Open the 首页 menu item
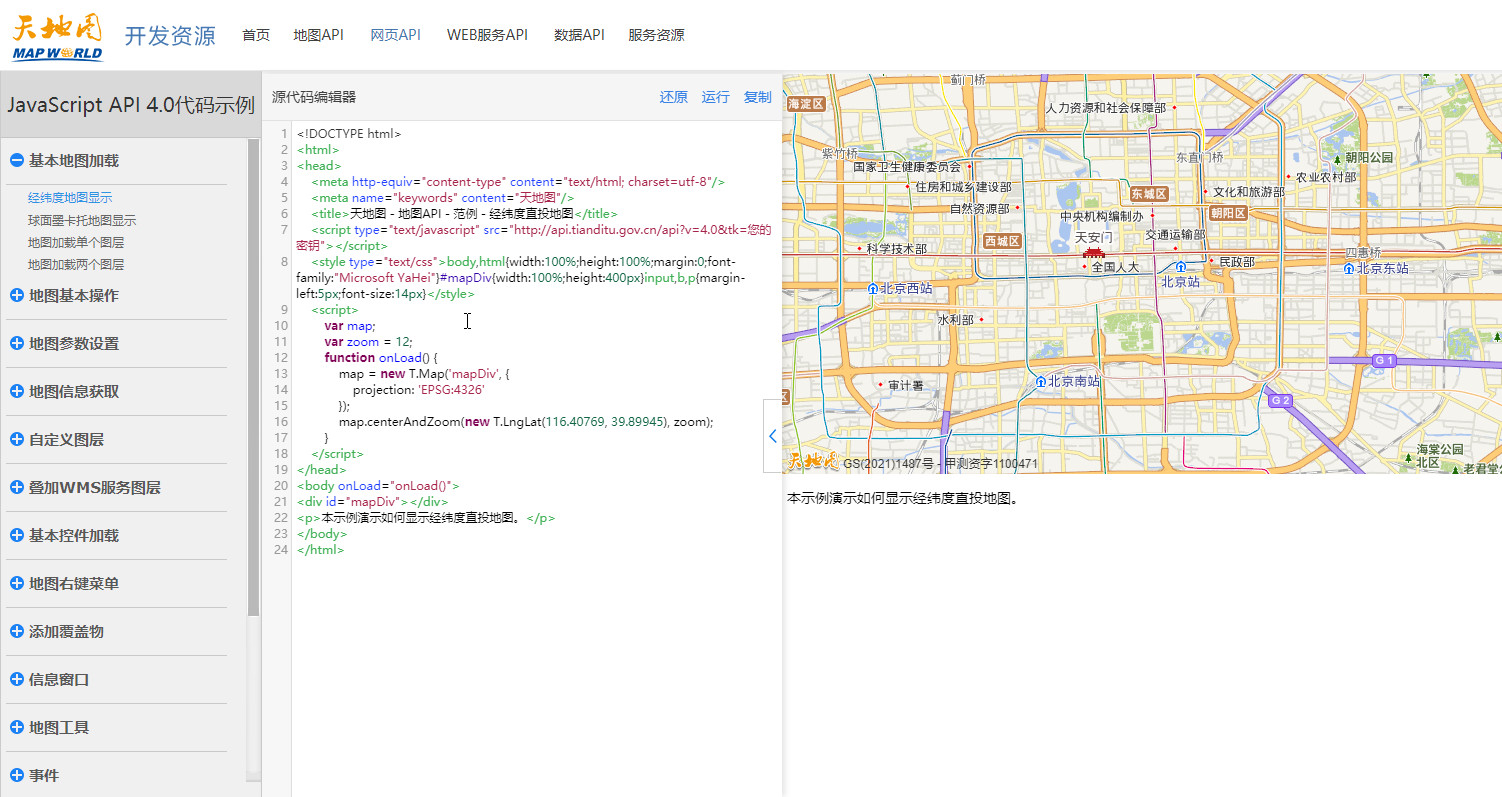This screenshot has width=1502, height=797. (256, 35)
